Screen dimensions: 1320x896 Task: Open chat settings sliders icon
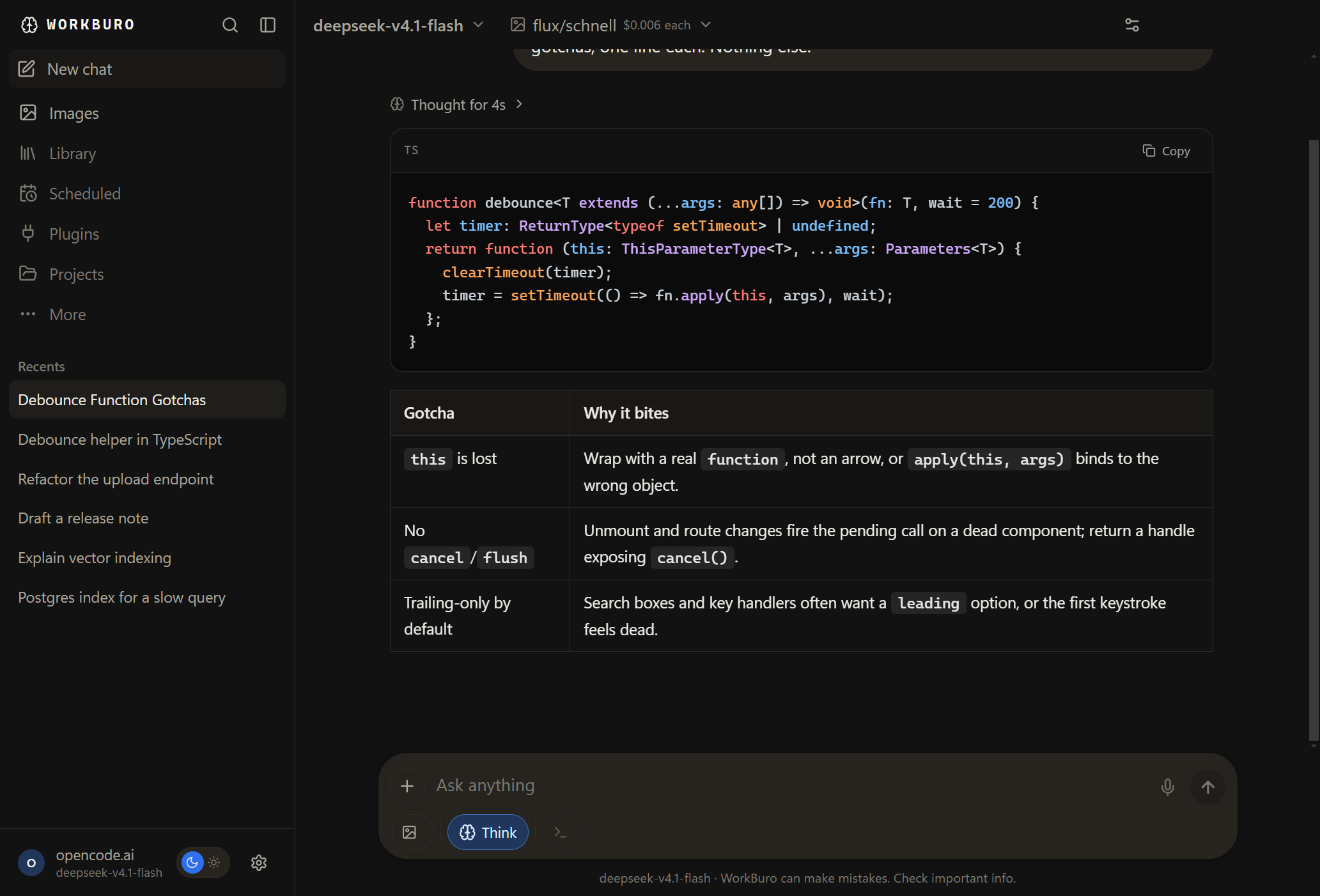(x=1132, y=25)
